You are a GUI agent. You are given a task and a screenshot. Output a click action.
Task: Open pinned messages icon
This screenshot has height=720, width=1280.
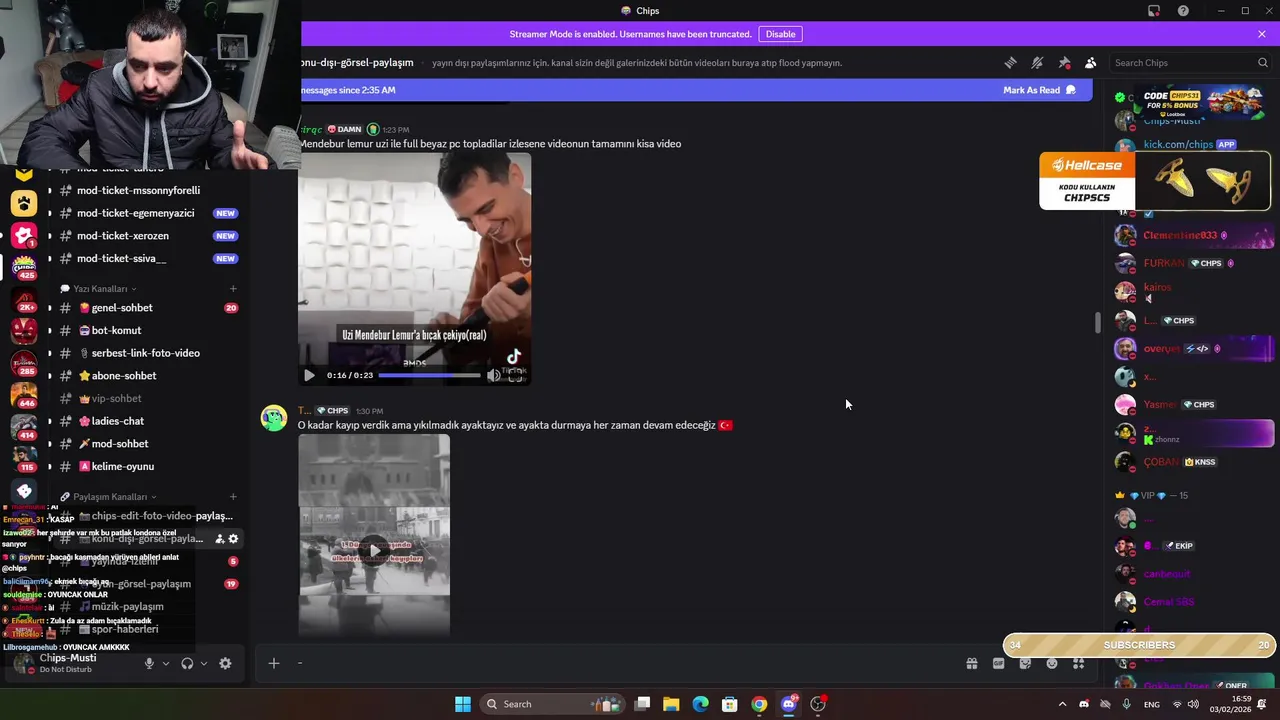(x=1064, y=62)
